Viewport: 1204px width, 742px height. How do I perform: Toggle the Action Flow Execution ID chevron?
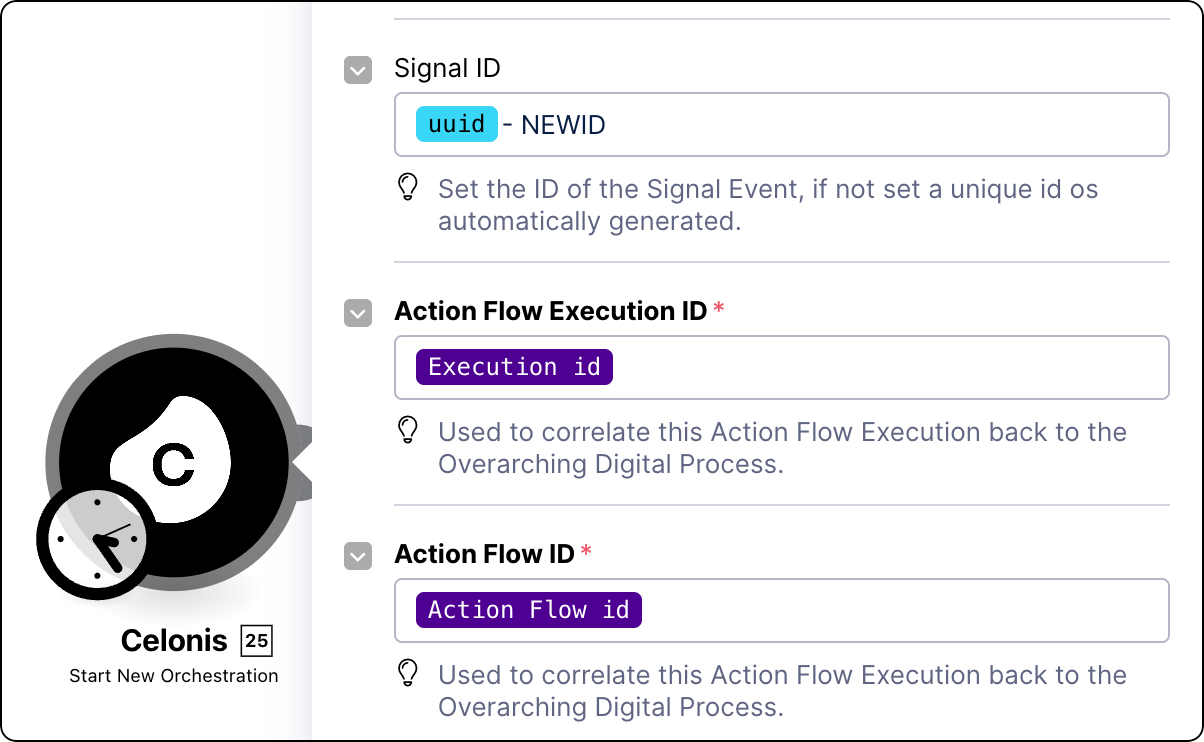[x=358, y=313]
